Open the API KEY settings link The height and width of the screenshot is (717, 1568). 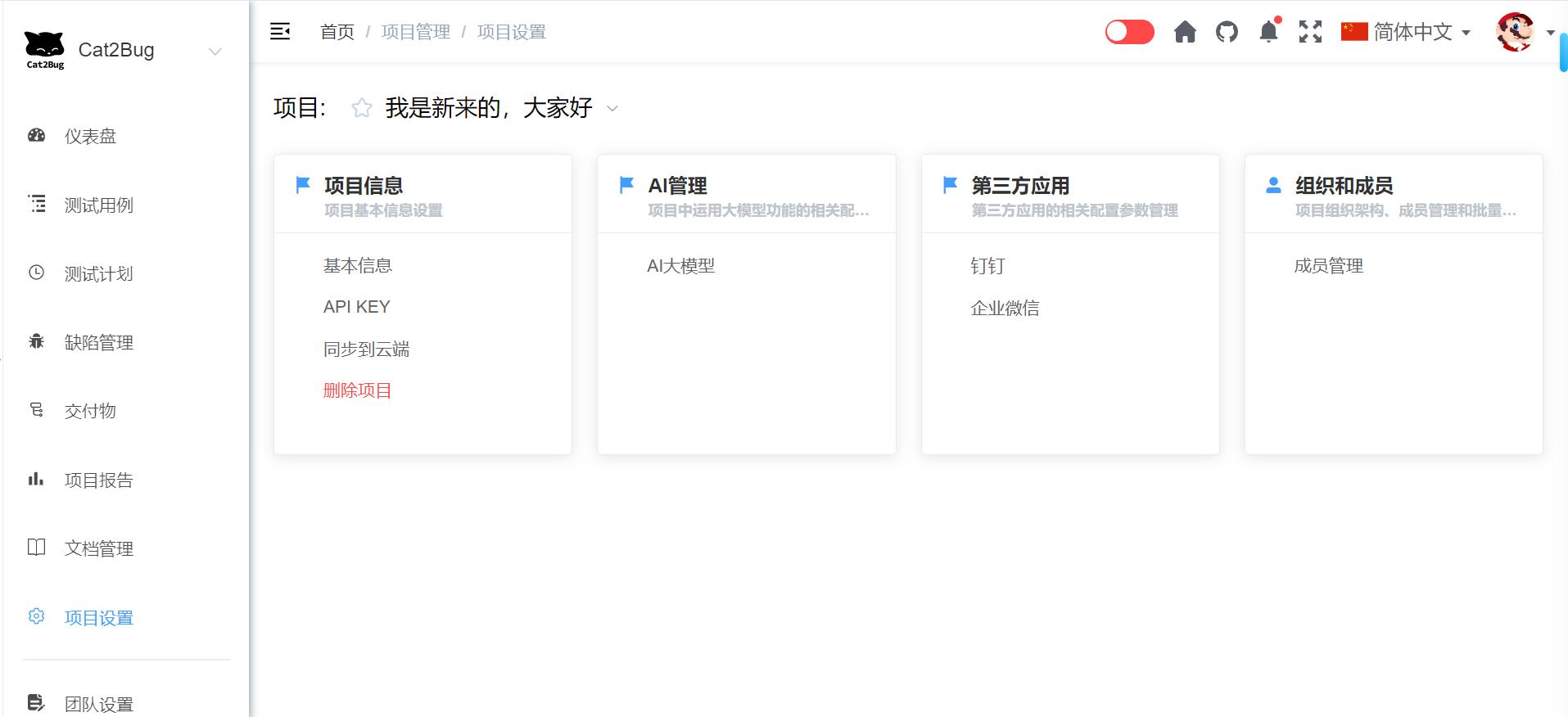357,307
